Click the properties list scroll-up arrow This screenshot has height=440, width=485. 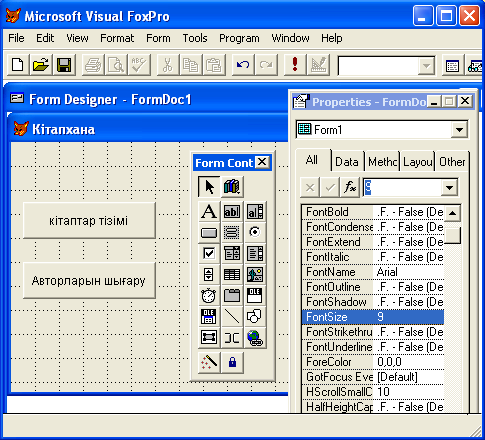452,213
